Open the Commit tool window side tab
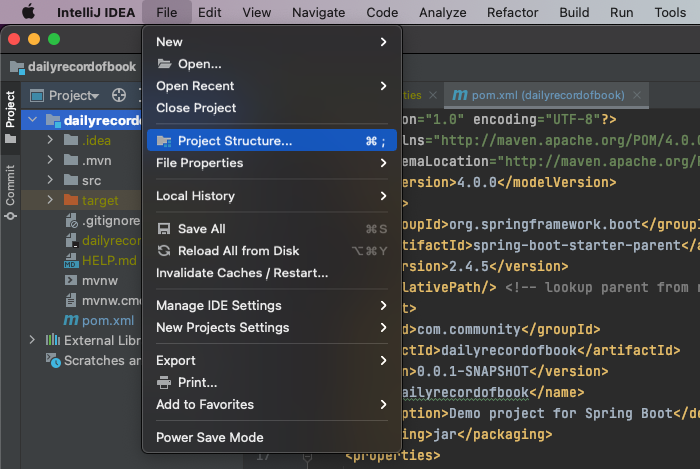The image size is (700, 469). coord(10,192)
